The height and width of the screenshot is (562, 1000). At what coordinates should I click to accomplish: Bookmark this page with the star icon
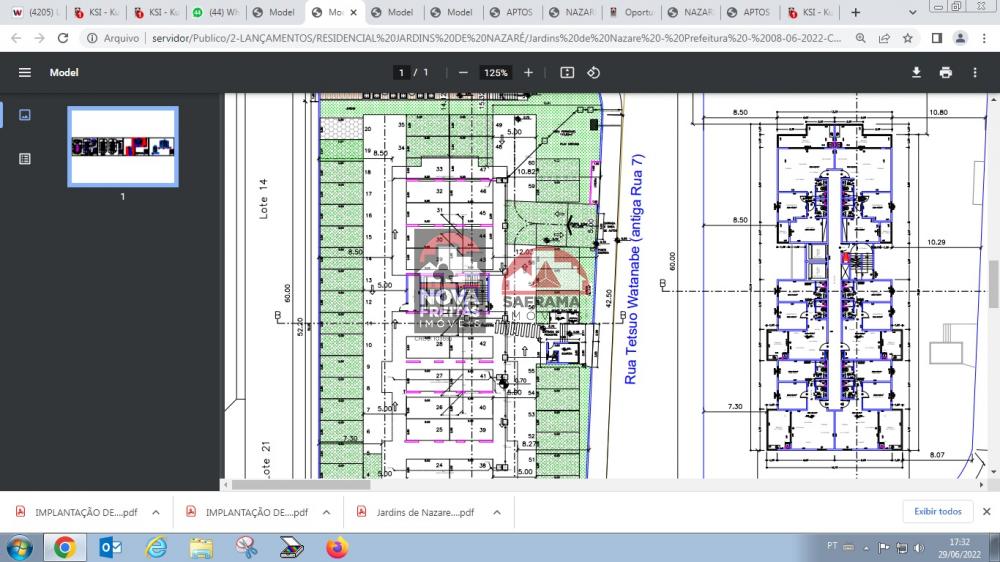click(x=907, y=38)
